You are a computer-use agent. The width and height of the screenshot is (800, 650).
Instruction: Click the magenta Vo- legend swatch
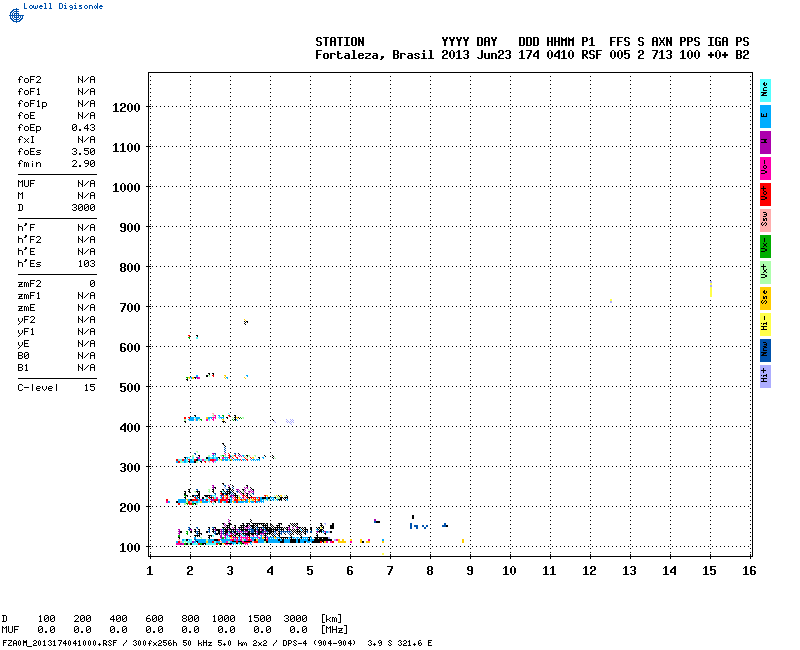pos(765,168)
